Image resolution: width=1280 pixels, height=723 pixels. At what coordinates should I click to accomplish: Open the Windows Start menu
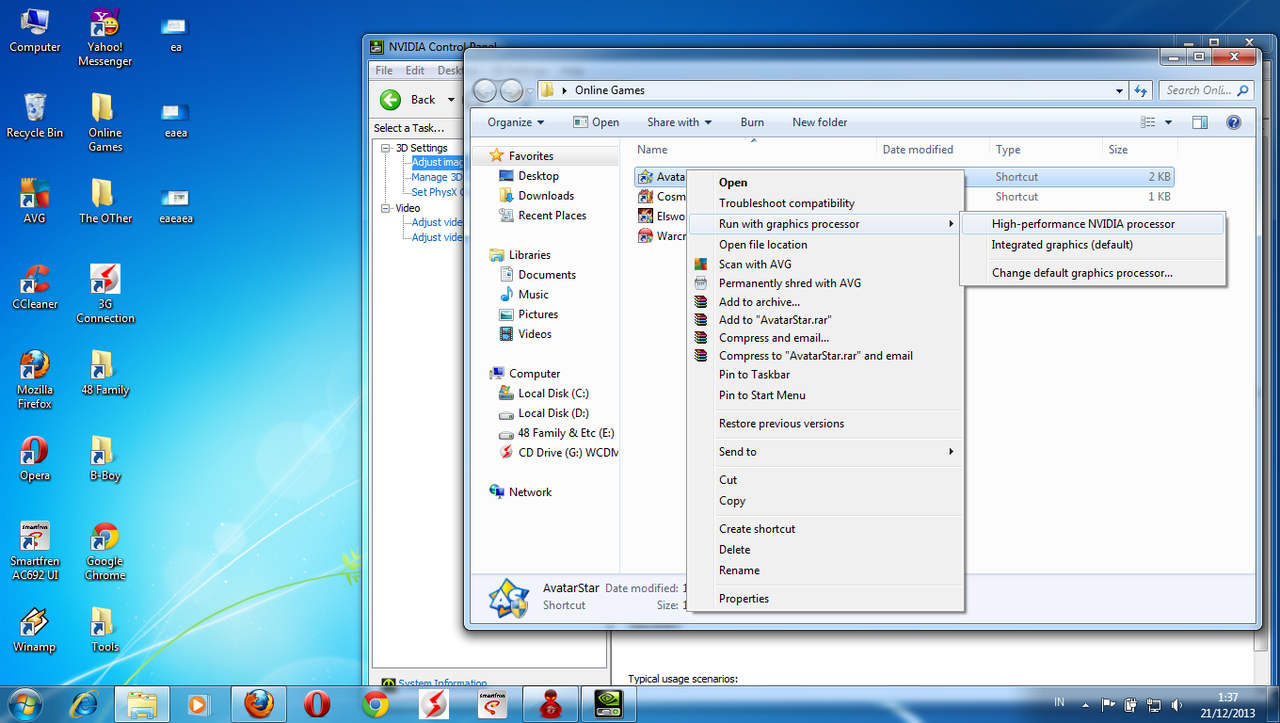24,704
